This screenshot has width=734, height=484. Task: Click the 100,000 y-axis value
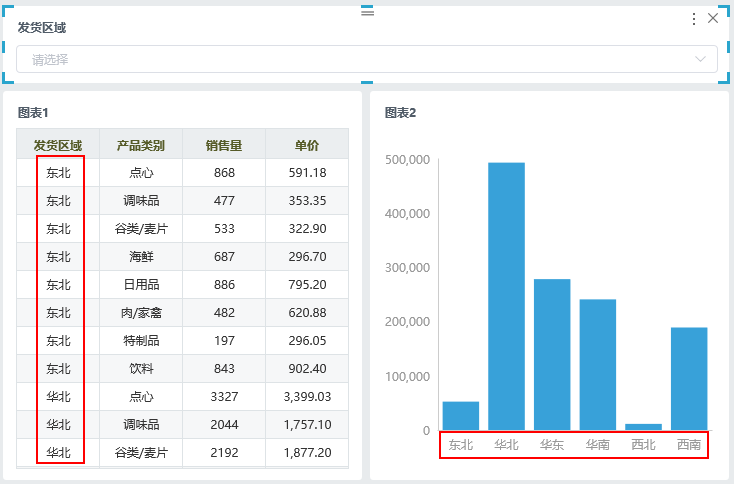[x=407, y=376]
